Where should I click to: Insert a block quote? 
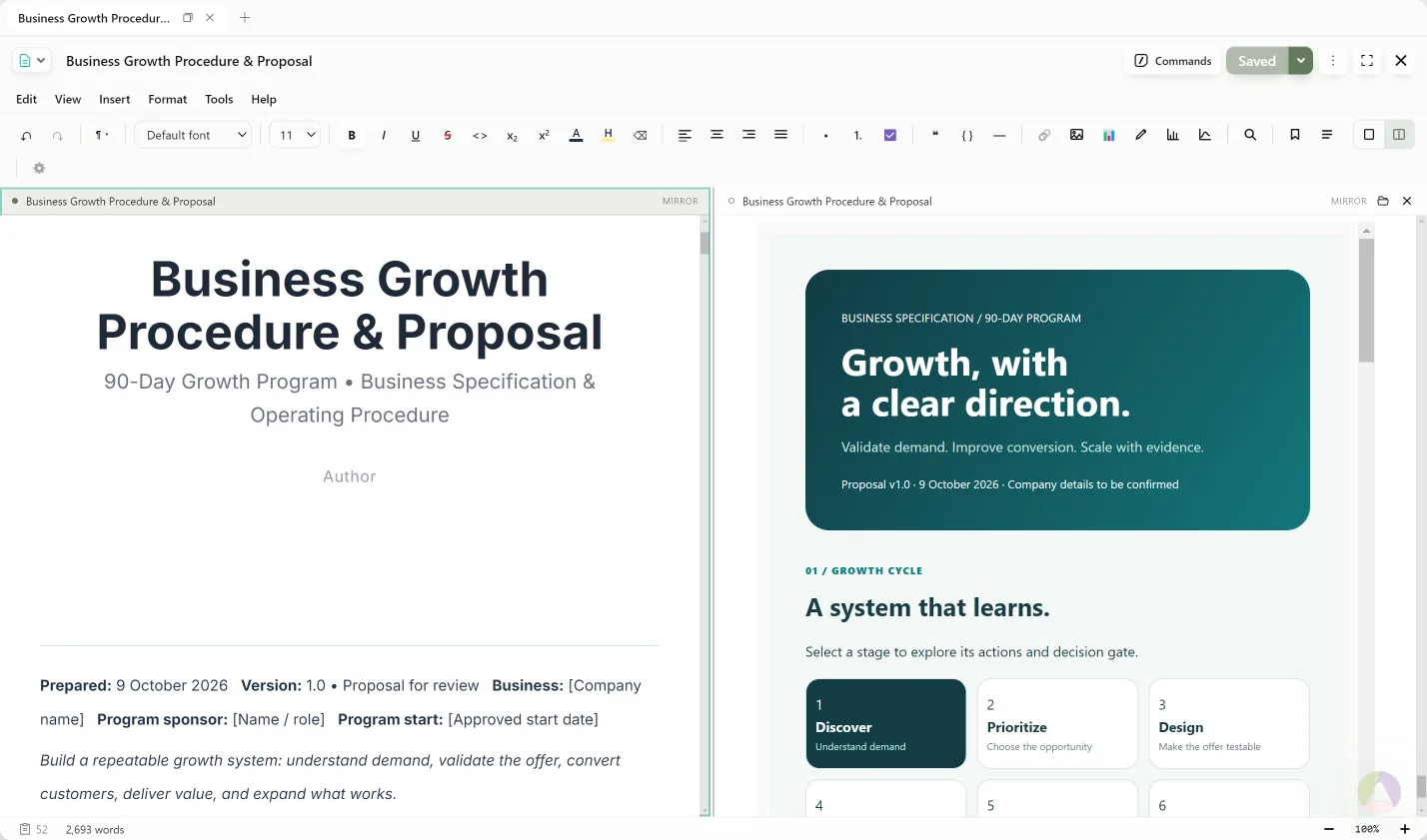935,135
